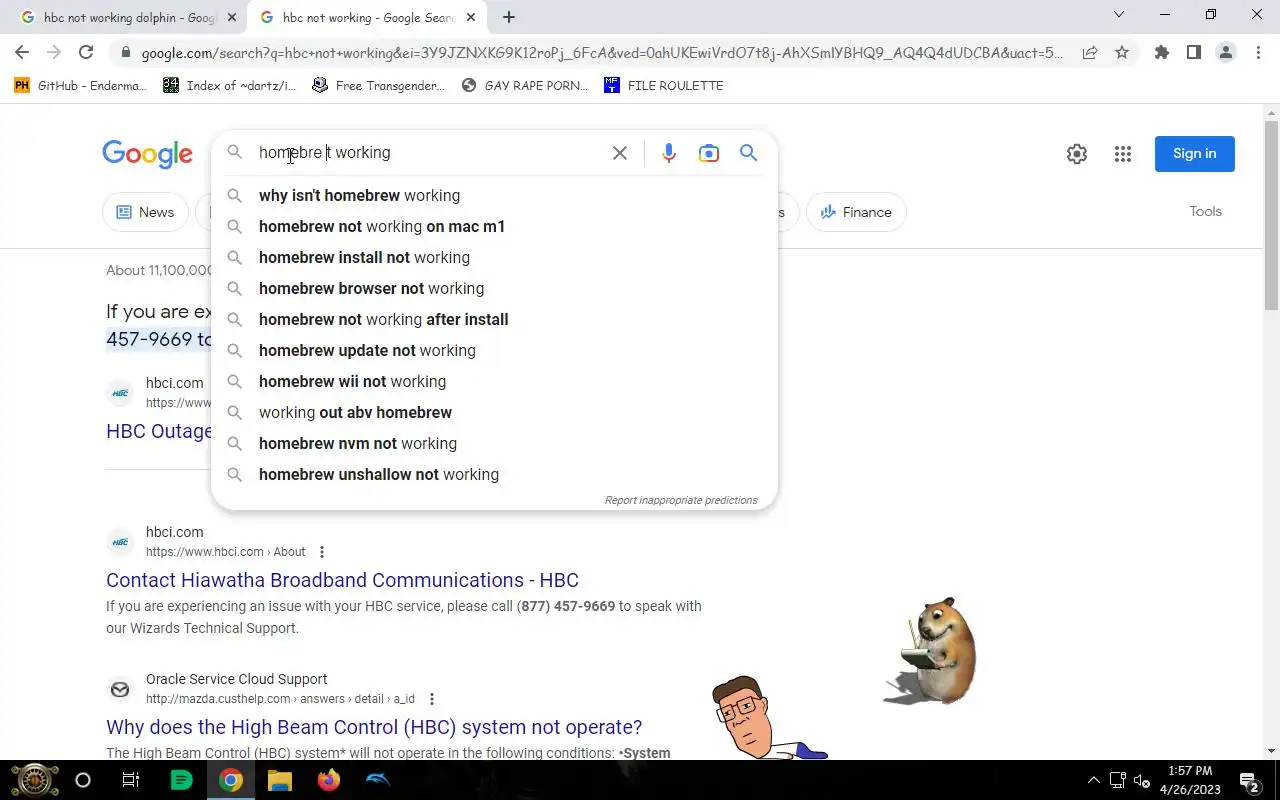The width and height of the screenshot is (1280, 800).
Task: Click the Sign in button
Action: click(x=1195, y=154)
